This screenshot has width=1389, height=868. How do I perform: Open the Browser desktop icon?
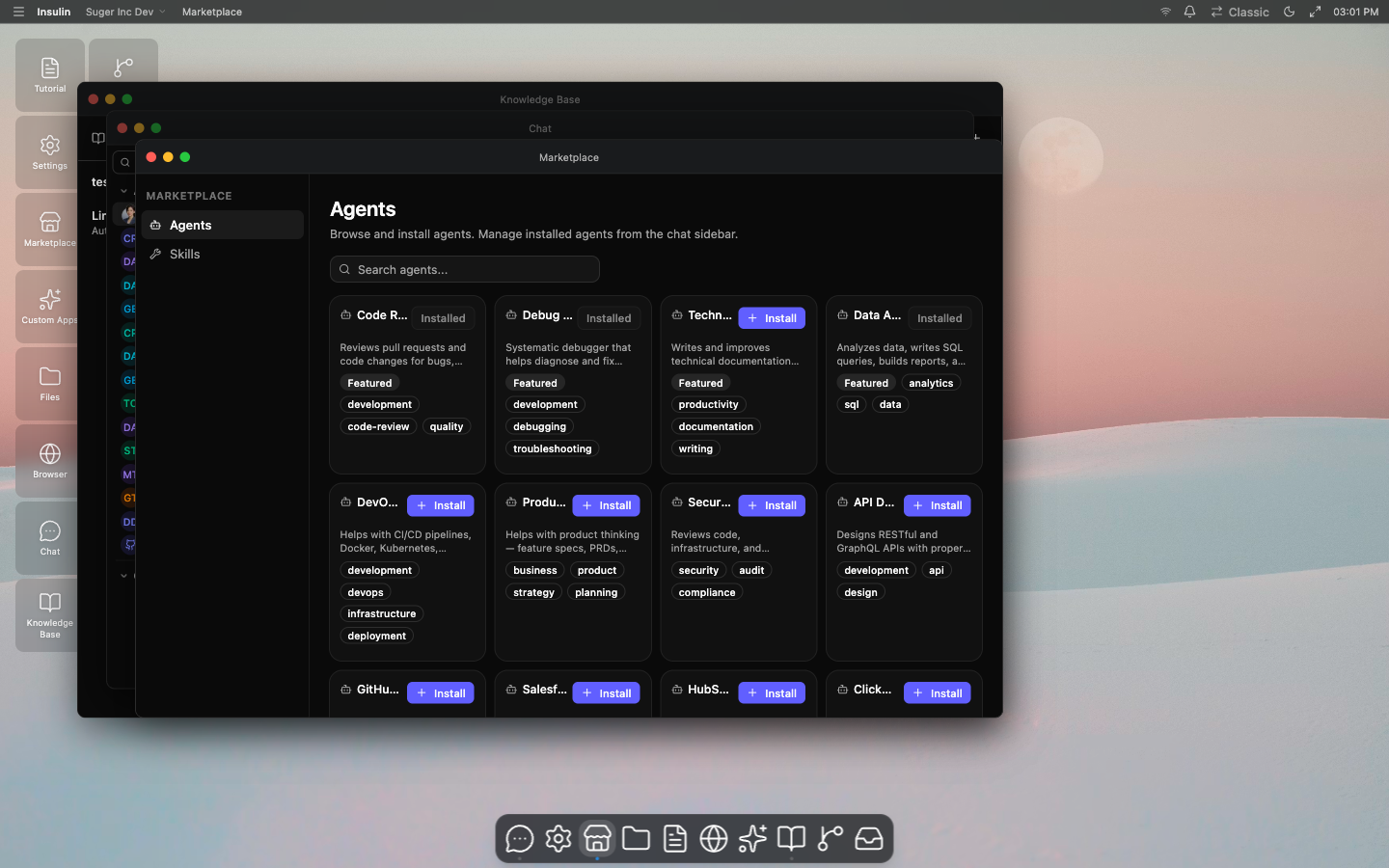pos(50,461)
